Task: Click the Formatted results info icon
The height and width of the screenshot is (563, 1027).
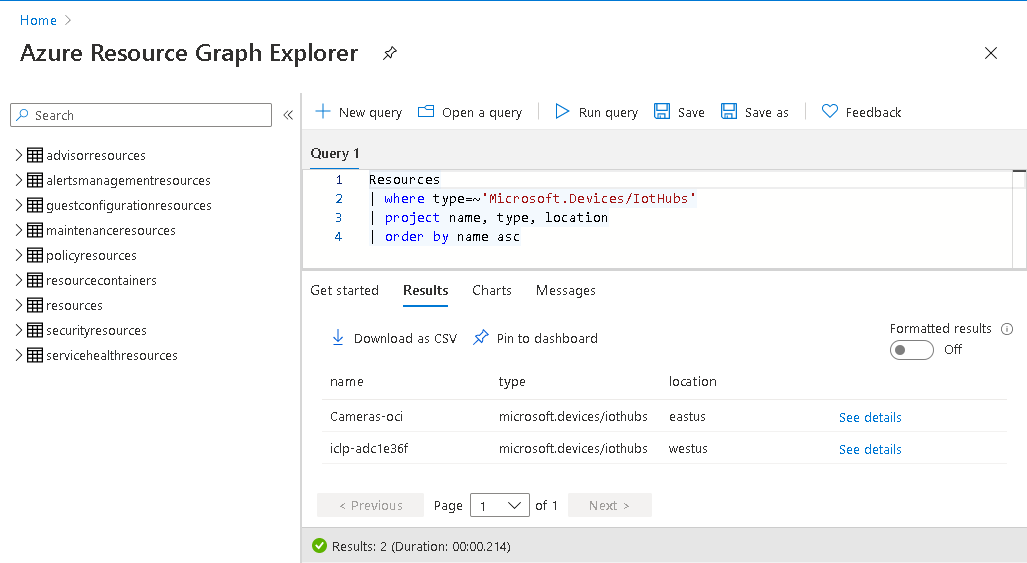Action: (x=1007, y=329)
